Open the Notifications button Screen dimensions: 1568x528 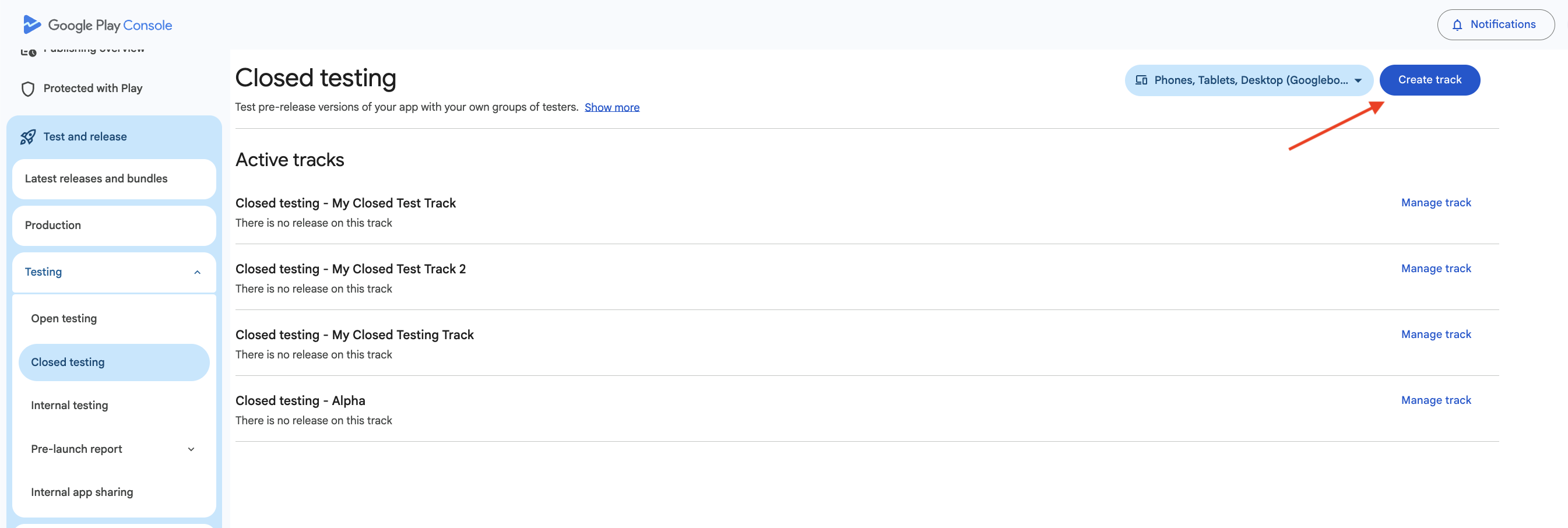point(1496,25)
